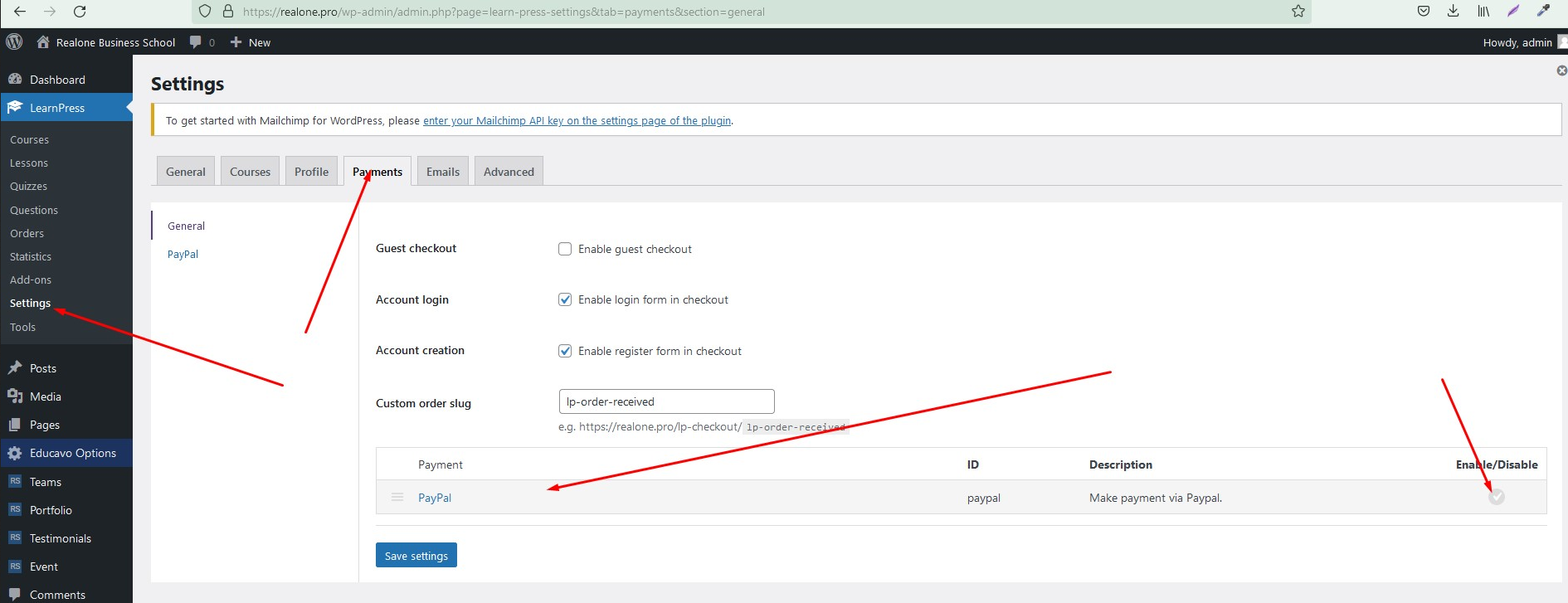Bookmark this page with star icon

click(1298, 12)
